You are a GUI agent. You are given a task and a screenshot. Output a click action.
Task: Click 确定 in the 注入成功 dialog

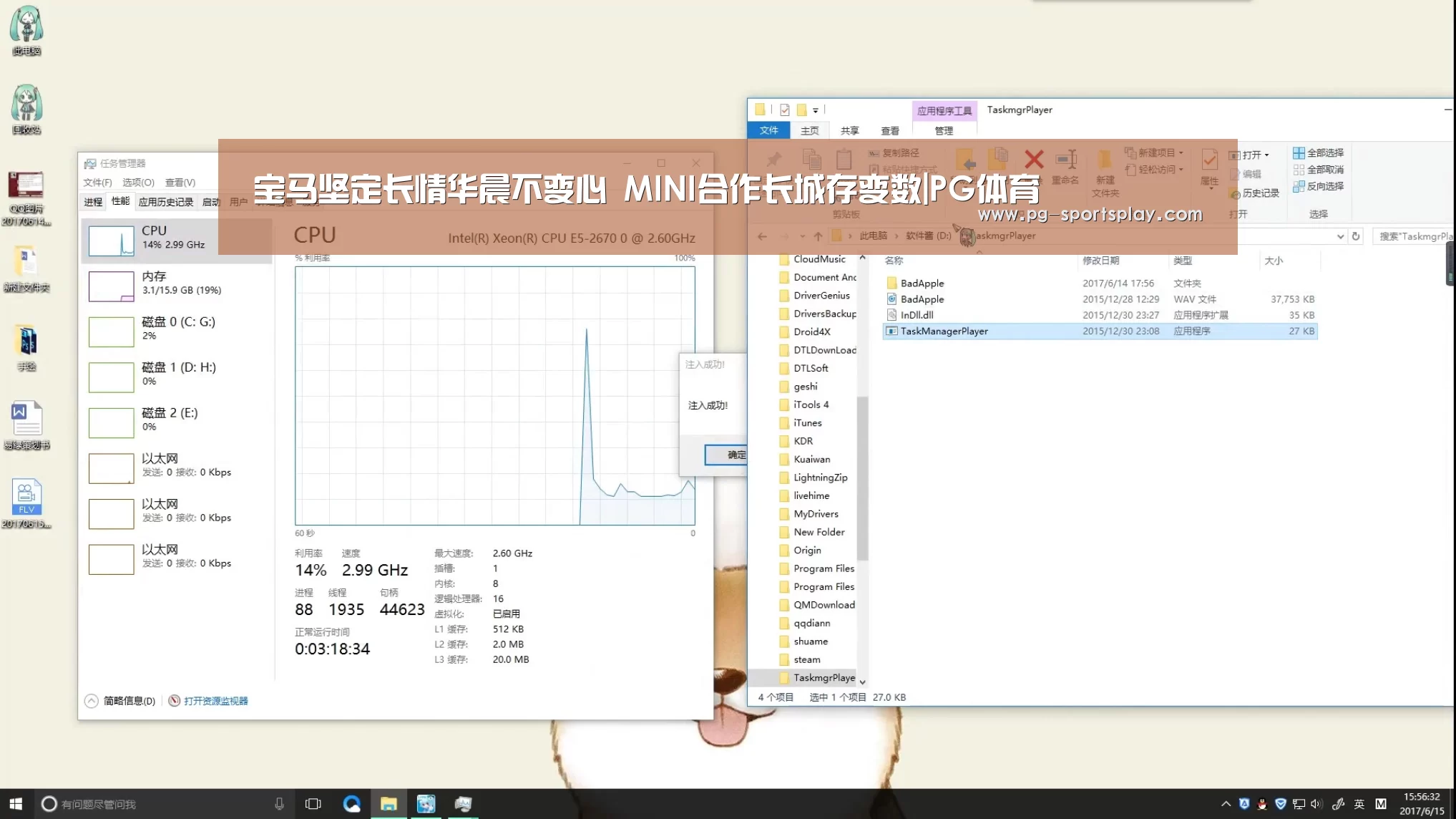coord(726,455)
